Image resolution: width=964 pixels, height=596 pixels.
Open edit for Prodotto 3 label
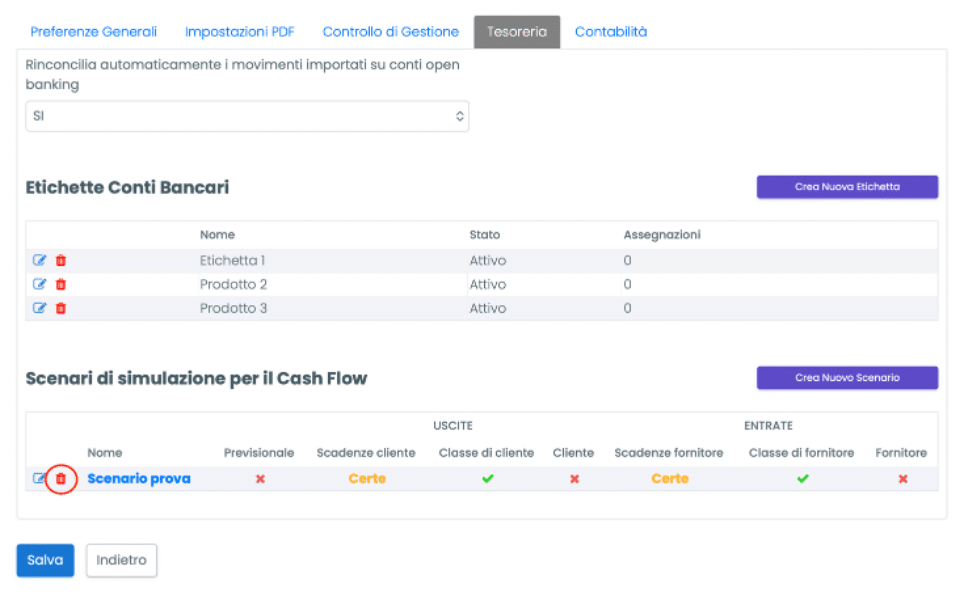(x=39, y=308)
